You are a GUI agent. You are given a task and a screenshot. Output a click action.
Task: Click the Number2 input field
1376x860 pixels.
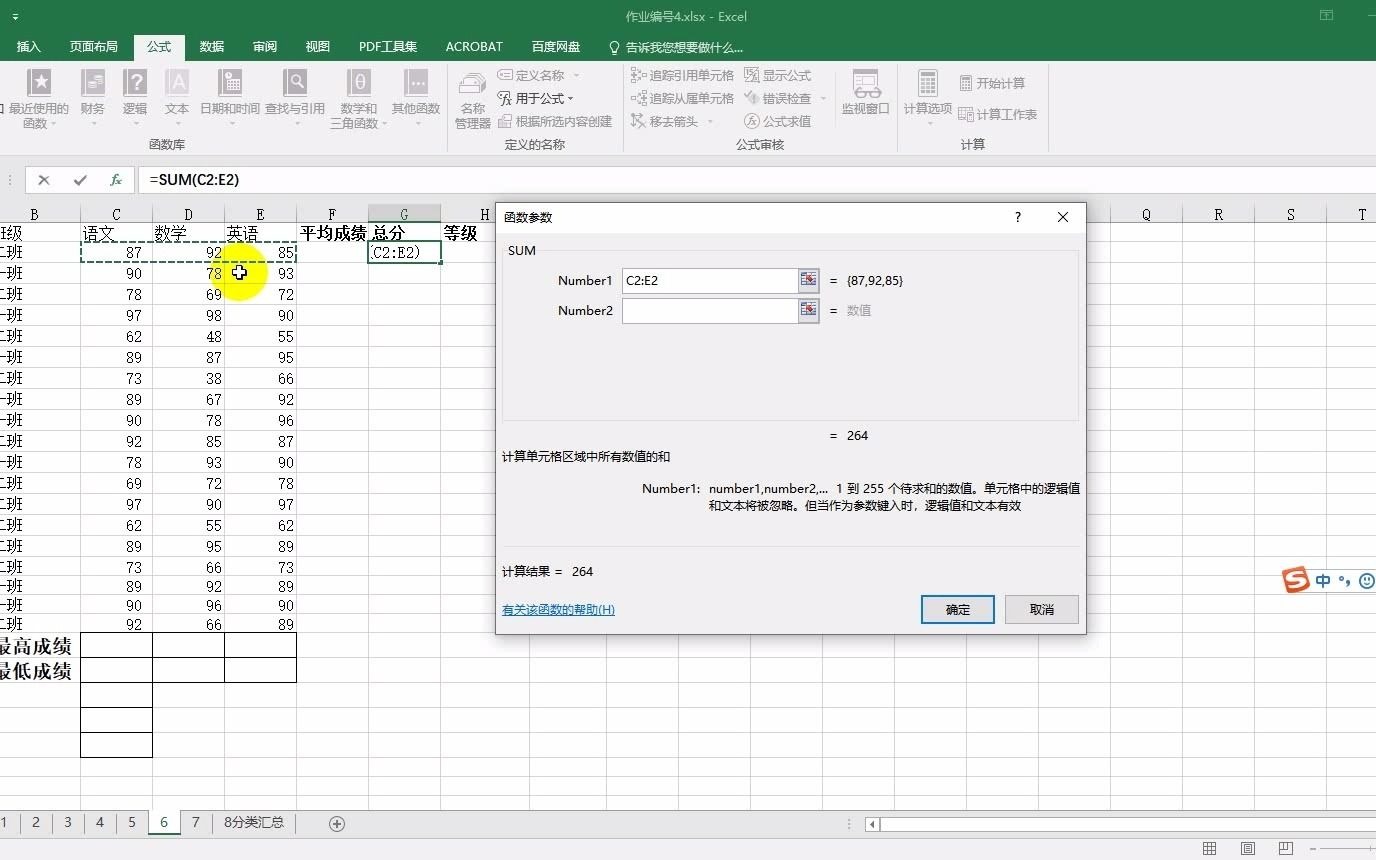point(709,311)
